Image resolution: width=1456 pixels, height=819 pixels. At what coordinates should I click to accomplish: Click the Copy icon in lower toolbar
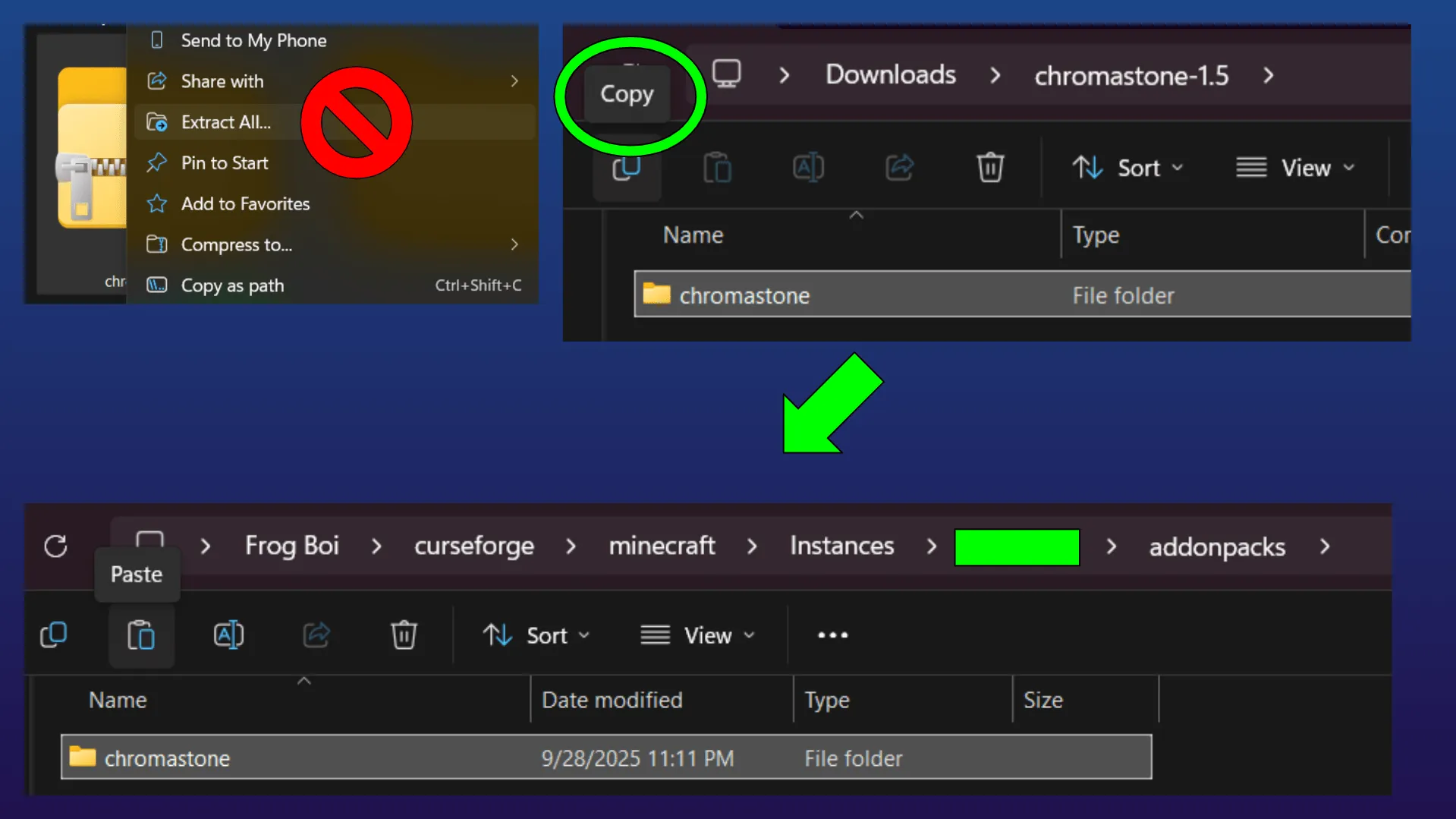[54, 635]
